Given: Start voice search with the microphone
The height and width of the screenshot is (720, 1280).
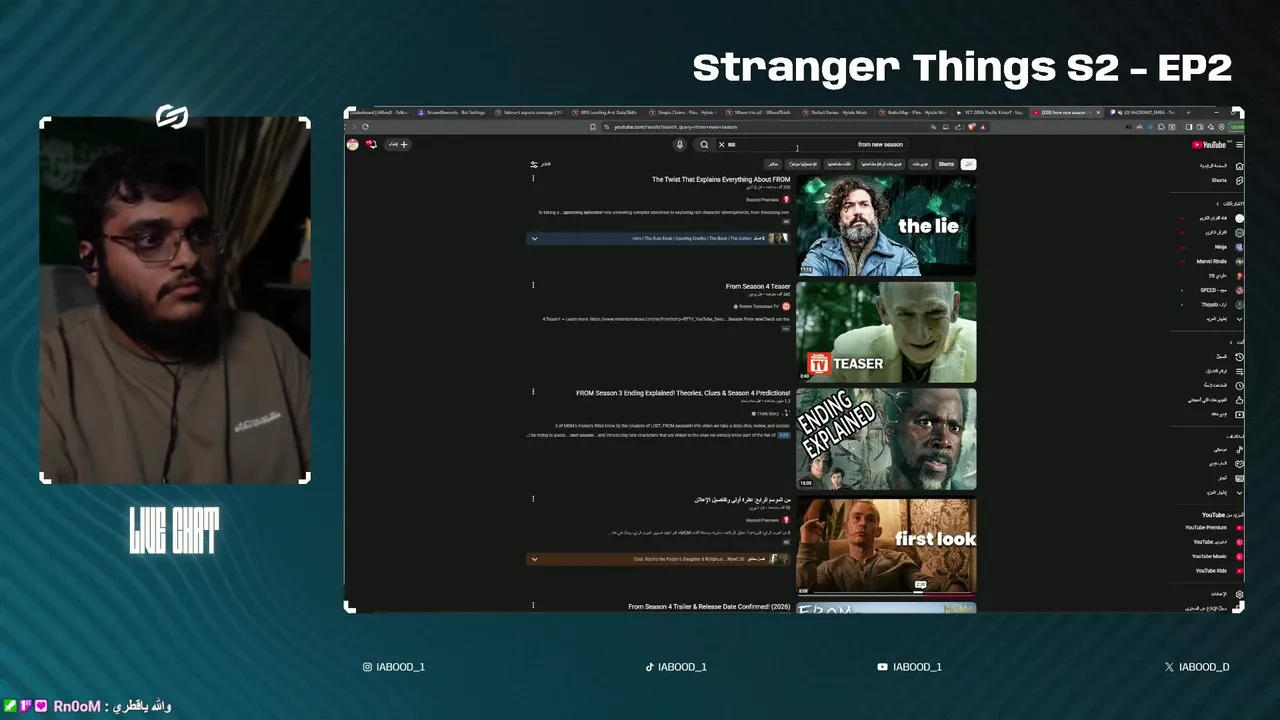Looking at the screenshot, I should (680, 144).
